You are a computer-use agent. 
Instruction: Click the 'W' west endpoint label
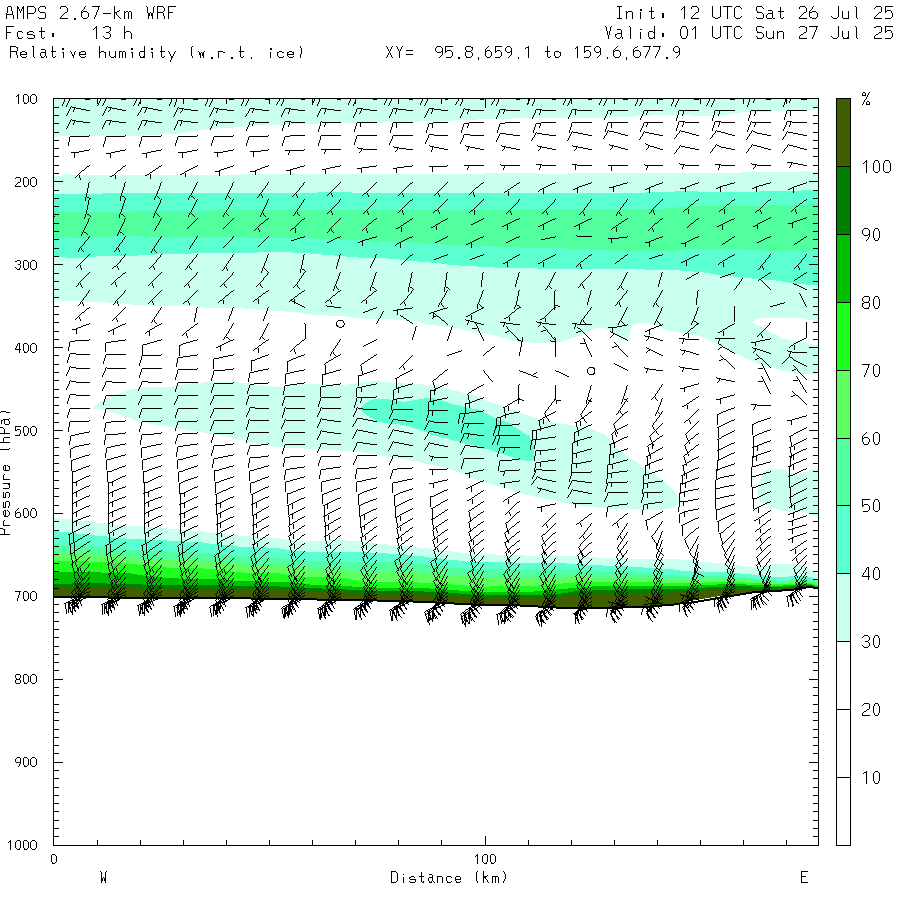pos(104,877)
